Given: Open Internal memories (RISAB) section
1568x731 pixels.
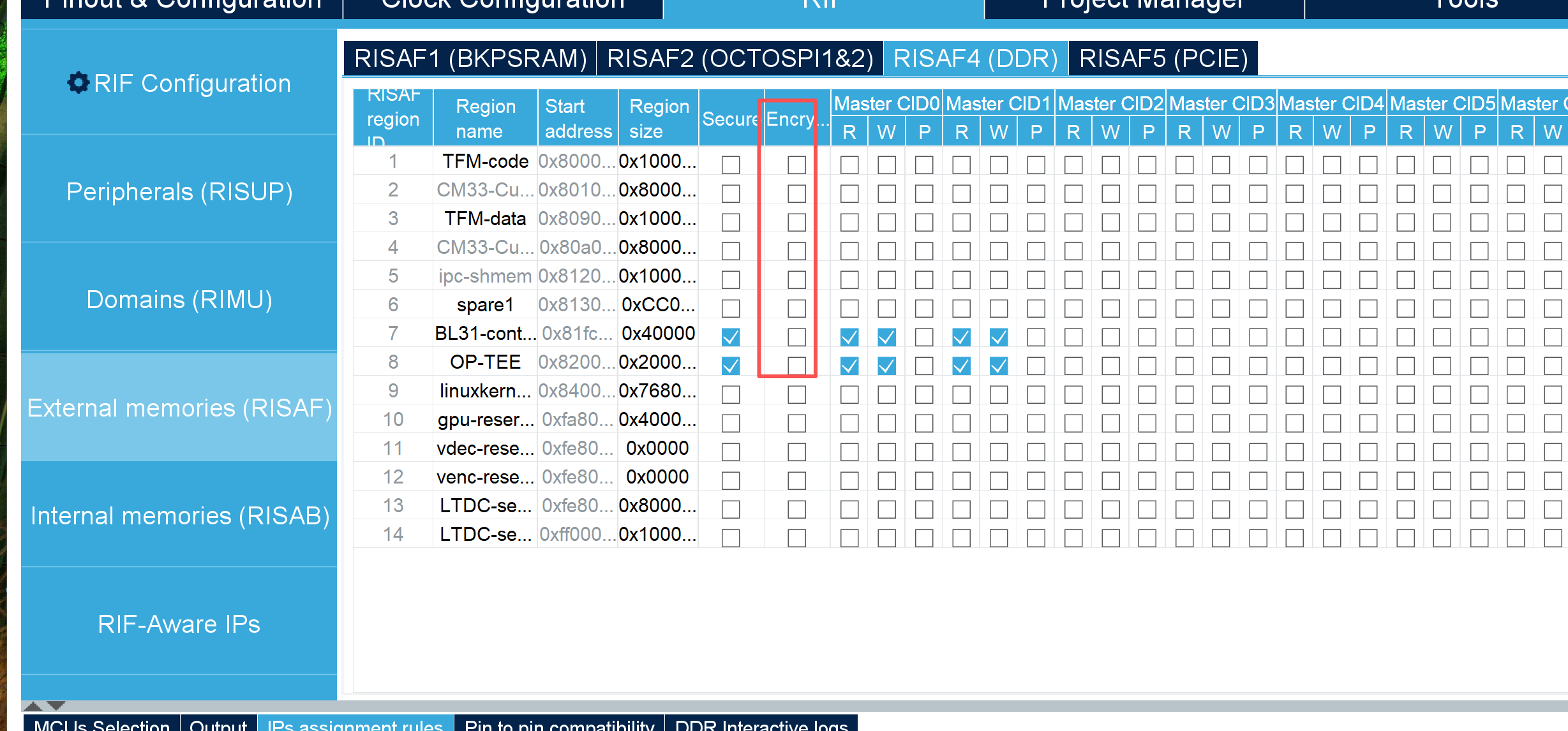Looking at the screenshot, I should pyautogui.click(x=179, y=515).
